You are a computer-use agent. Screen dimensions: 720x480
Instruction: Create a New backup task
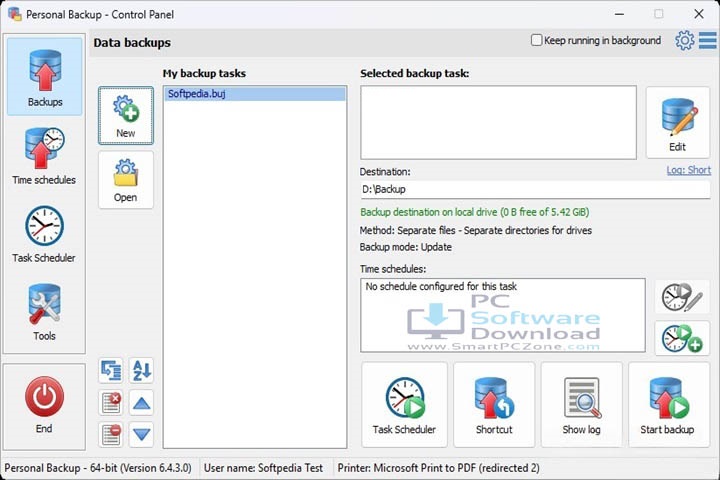click(x=125, y=116)
